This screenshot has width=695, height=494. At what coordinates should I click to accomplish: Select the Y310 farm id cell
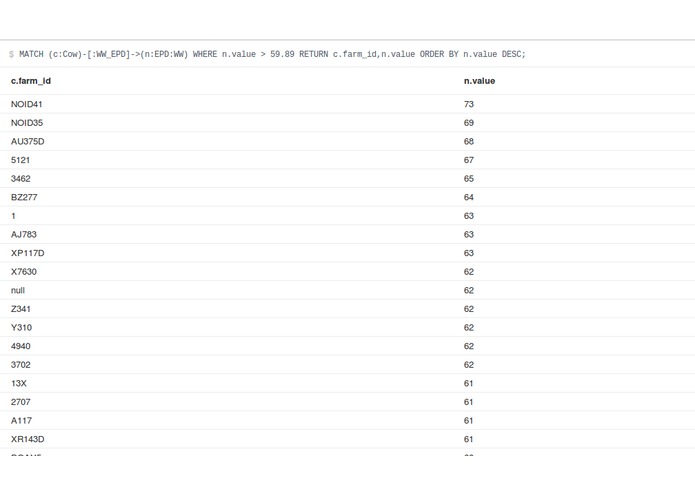coord(21,327)
